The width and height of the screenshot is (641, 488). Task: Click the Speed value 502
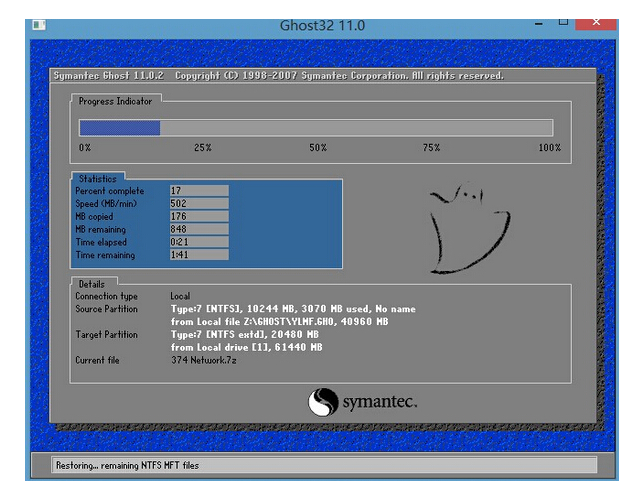pos(199,204)
